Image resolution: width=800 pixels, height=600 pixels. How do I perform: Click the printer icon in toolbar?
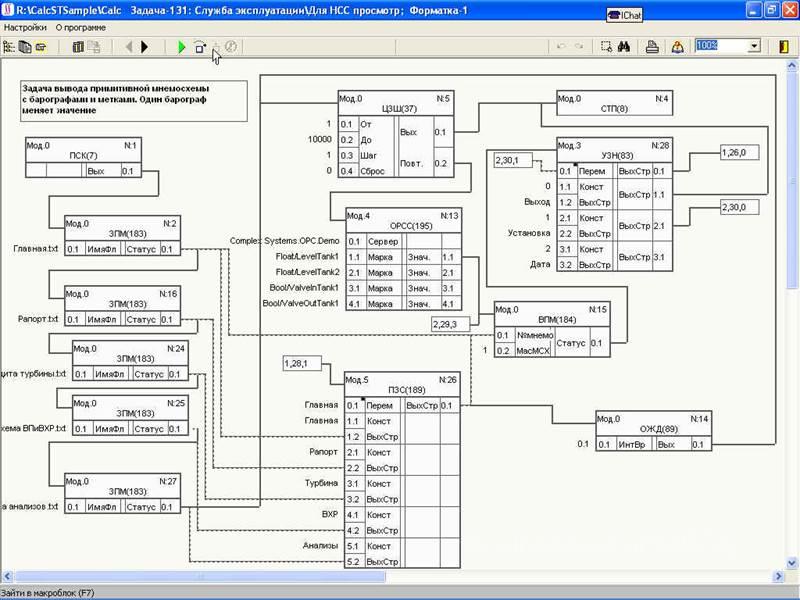click(x=651, y=46)
